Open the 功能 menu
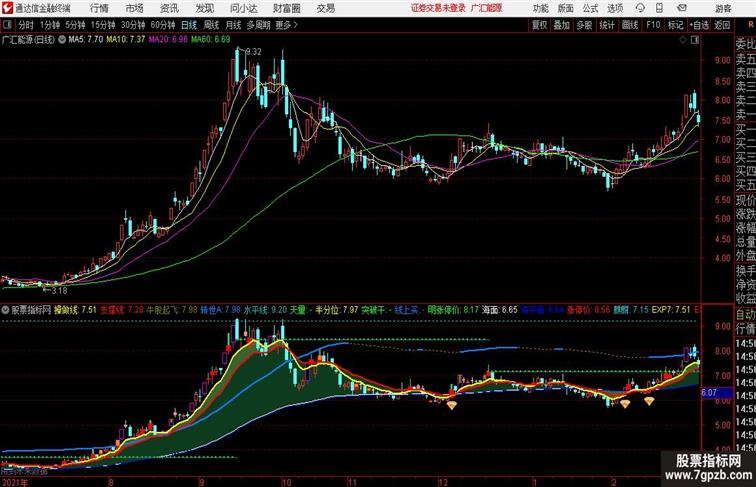 (x=540, y=8)
